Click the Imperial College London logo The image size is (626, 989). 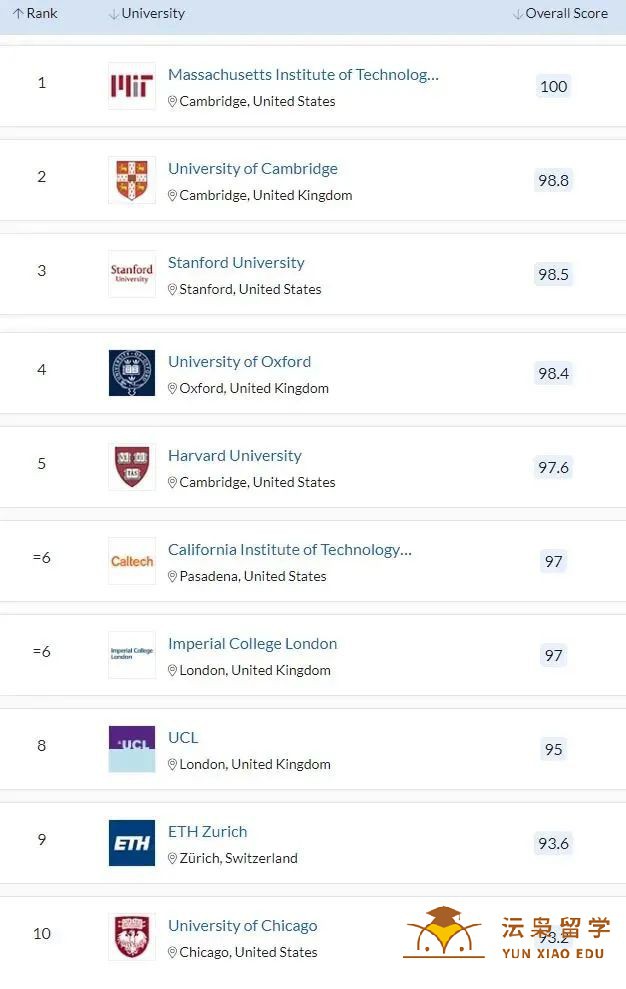click(x=132, y=655)
